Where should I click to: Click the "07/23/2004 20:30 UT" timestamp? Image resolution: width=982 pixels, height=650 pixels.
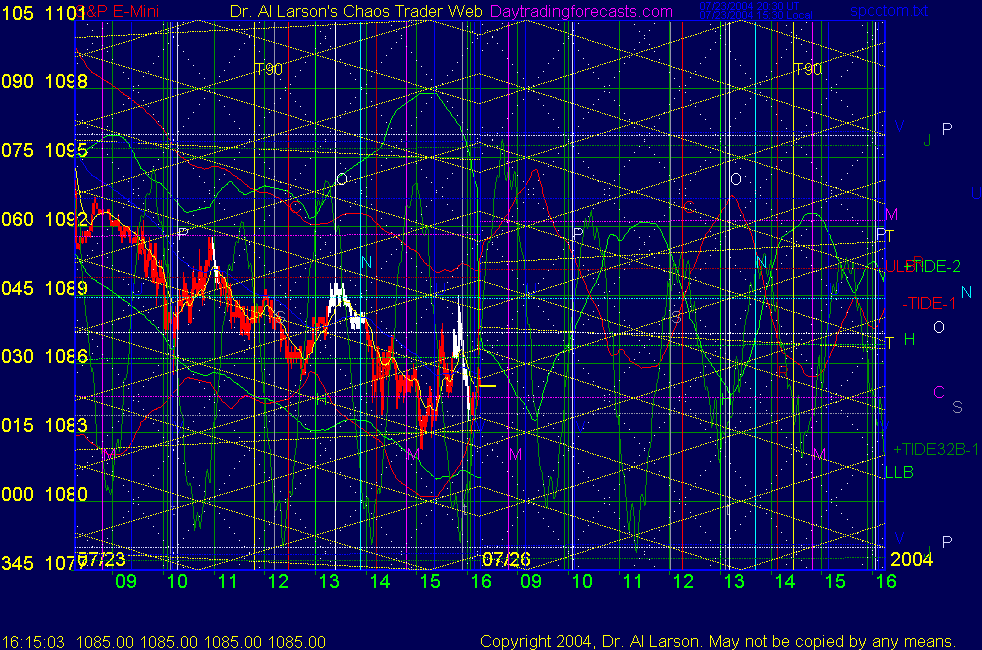click(749, 6)
